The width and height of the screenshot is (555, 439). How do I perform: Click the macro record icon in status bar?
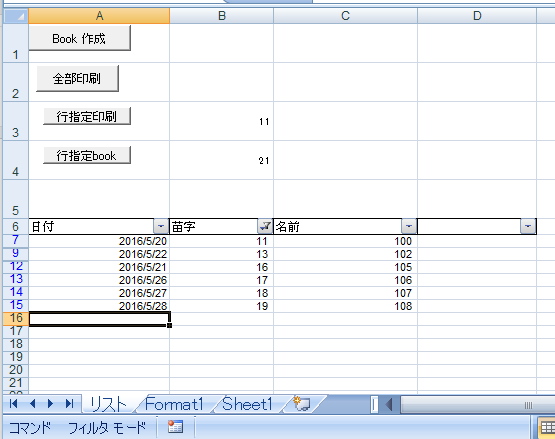coord(175,427)
